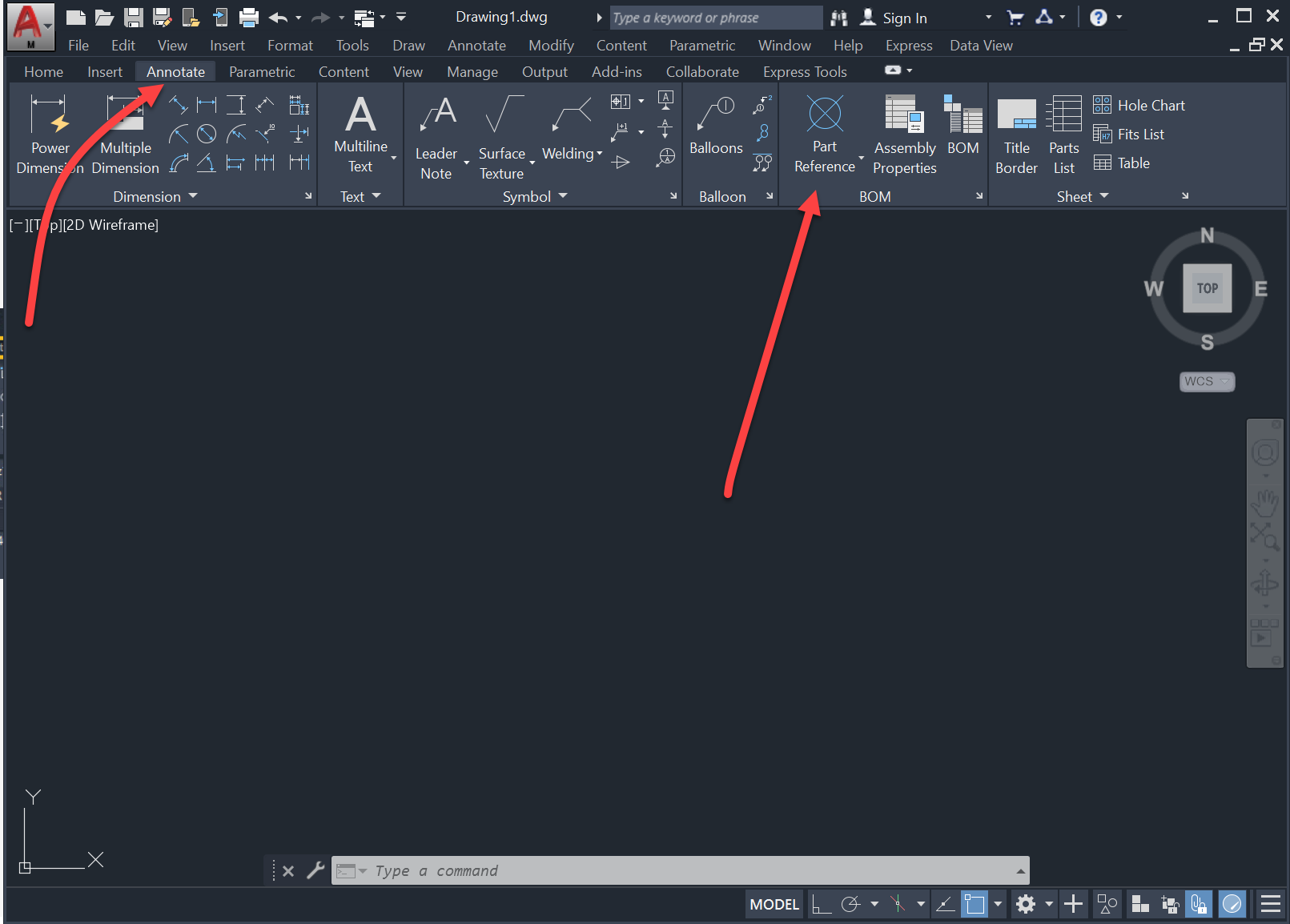Expand the Dimension panel dropdown

coord(192,196)
